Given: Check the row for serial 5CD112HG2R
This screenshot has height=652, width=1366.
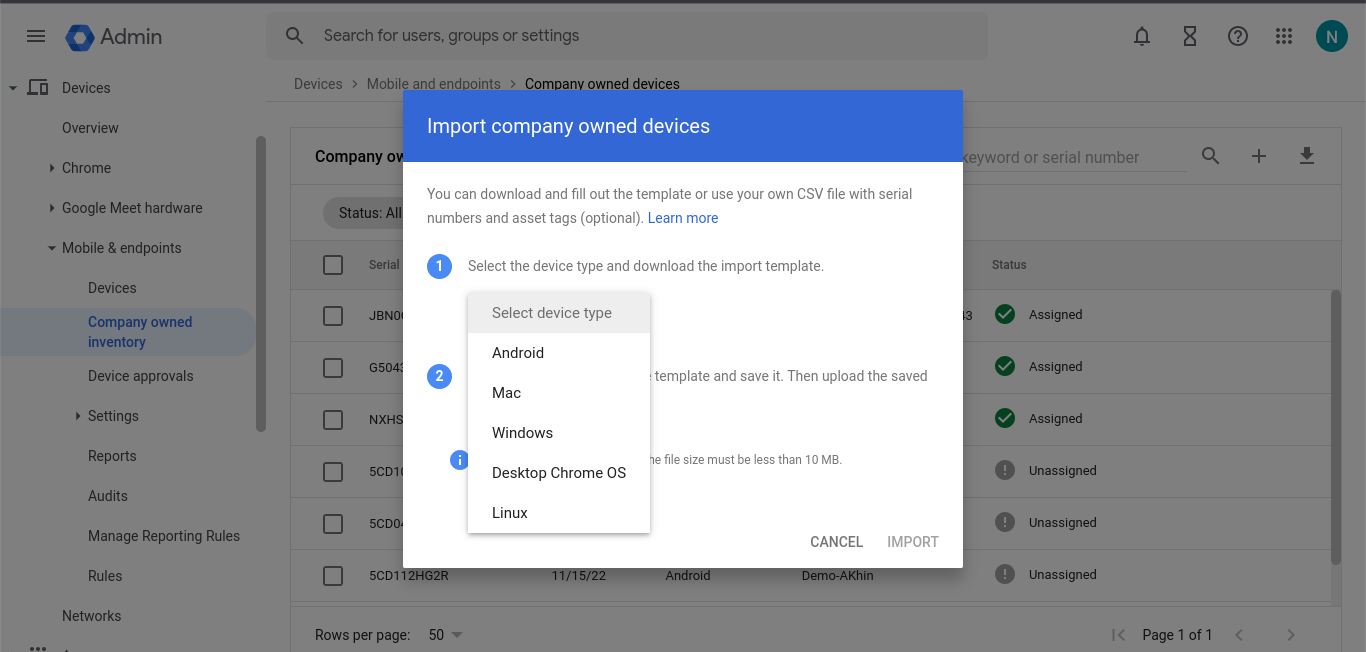Looking at the screenshot, I should tap(333, 575).
